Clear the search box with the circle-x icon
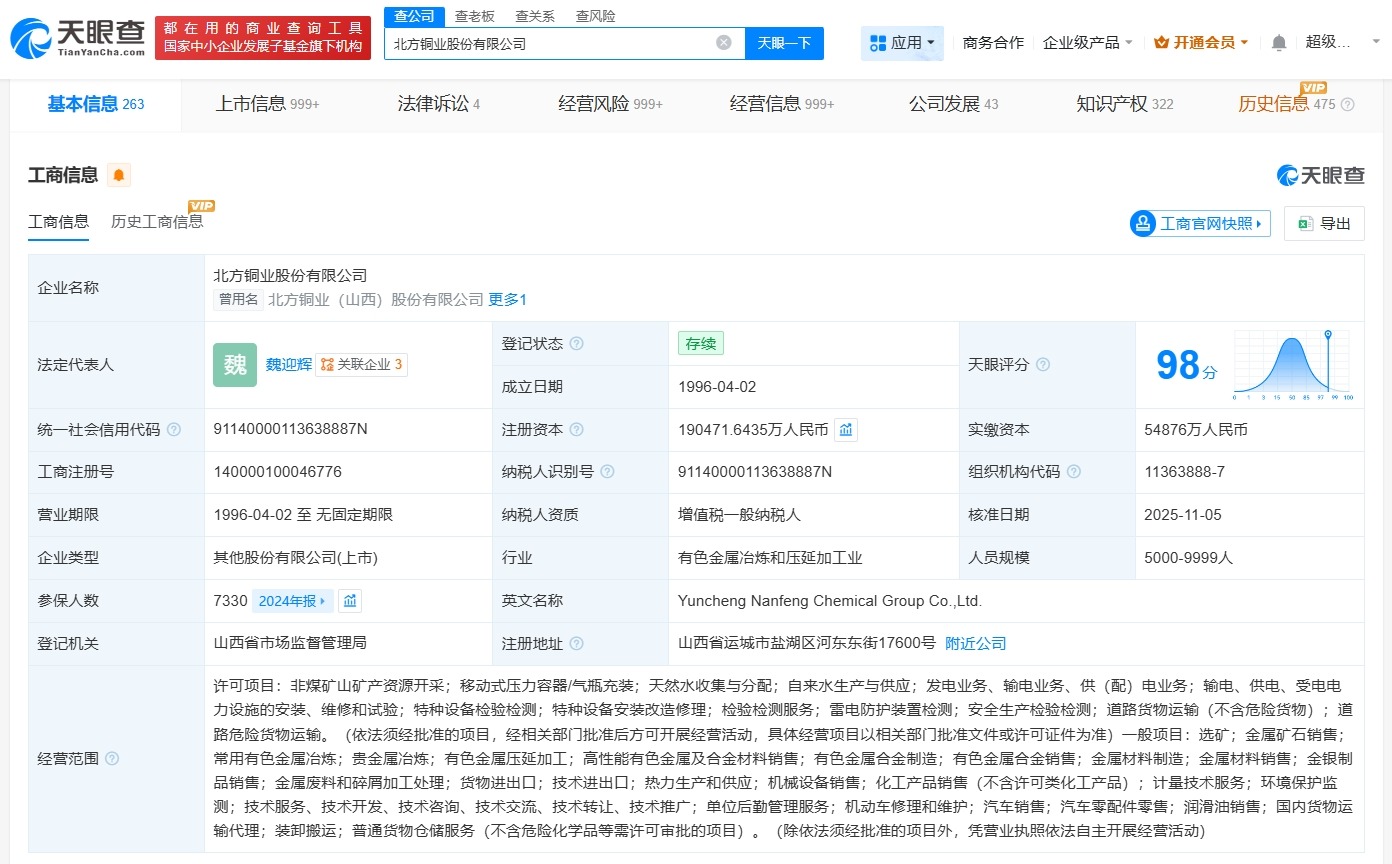Image resolution: width=1392 pixels, height=864 pixels. click(x=724, y=41)
